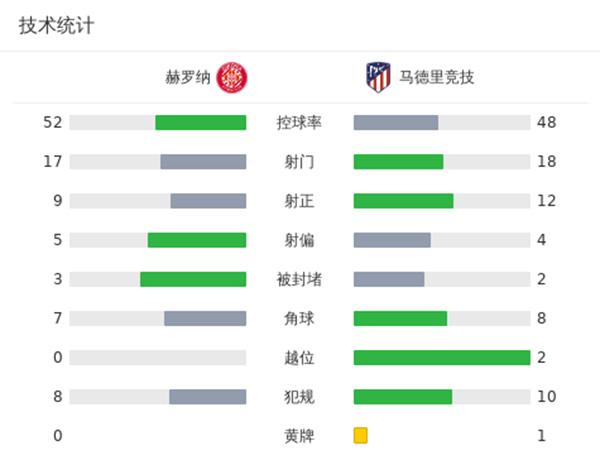600x455 pixels.
Task: Click the 射正 stat label
Action: click(299, 201)
